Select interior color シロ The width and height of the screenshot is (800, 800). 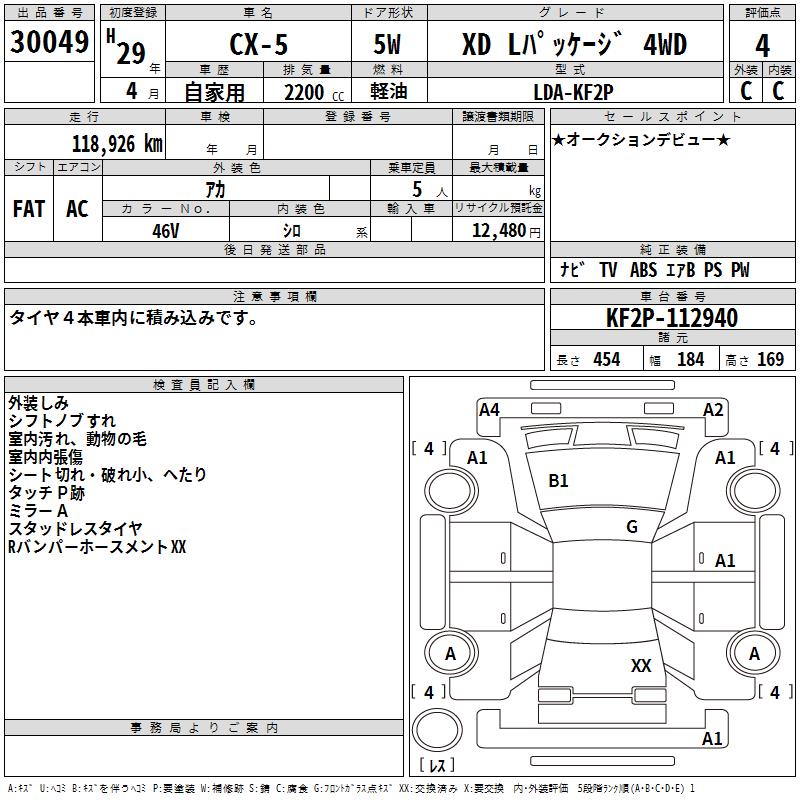pos(292,231)
